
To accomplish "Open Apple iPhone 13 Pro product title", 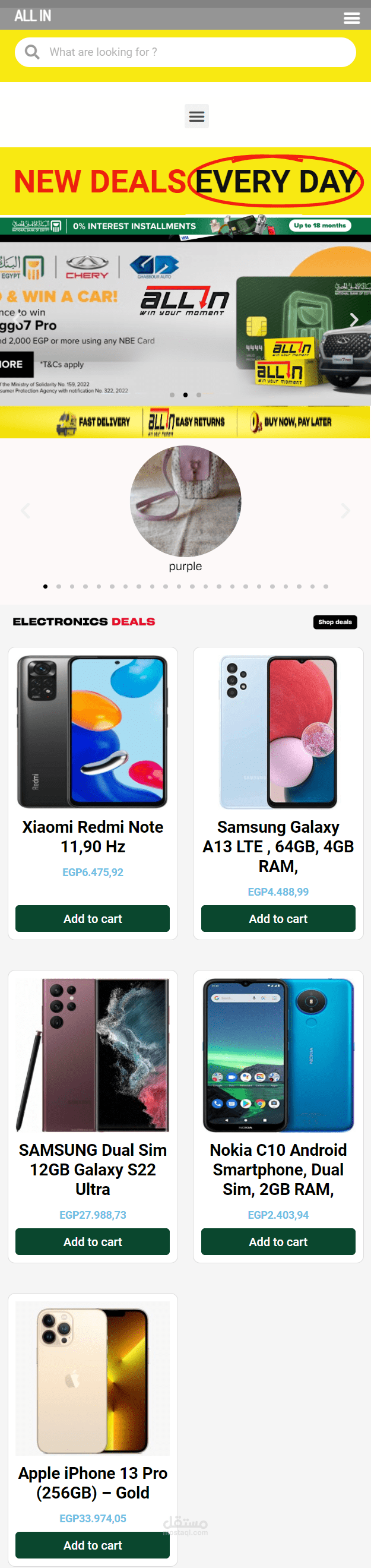I will [x=93, y=1483].
